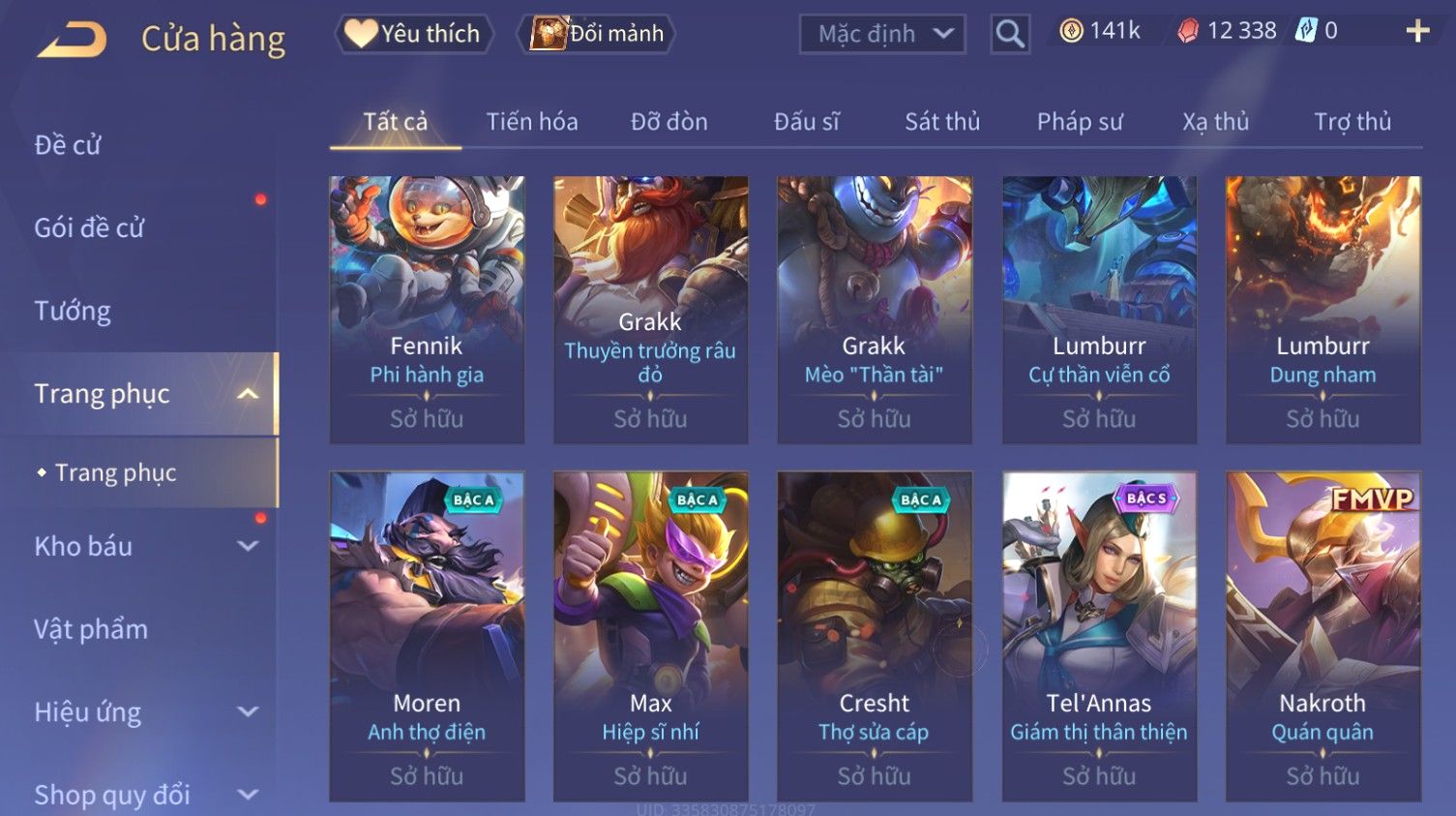1456x816 pixels.
Task: Click the red gem balance 12 338
Action: tap(1227, 31)
